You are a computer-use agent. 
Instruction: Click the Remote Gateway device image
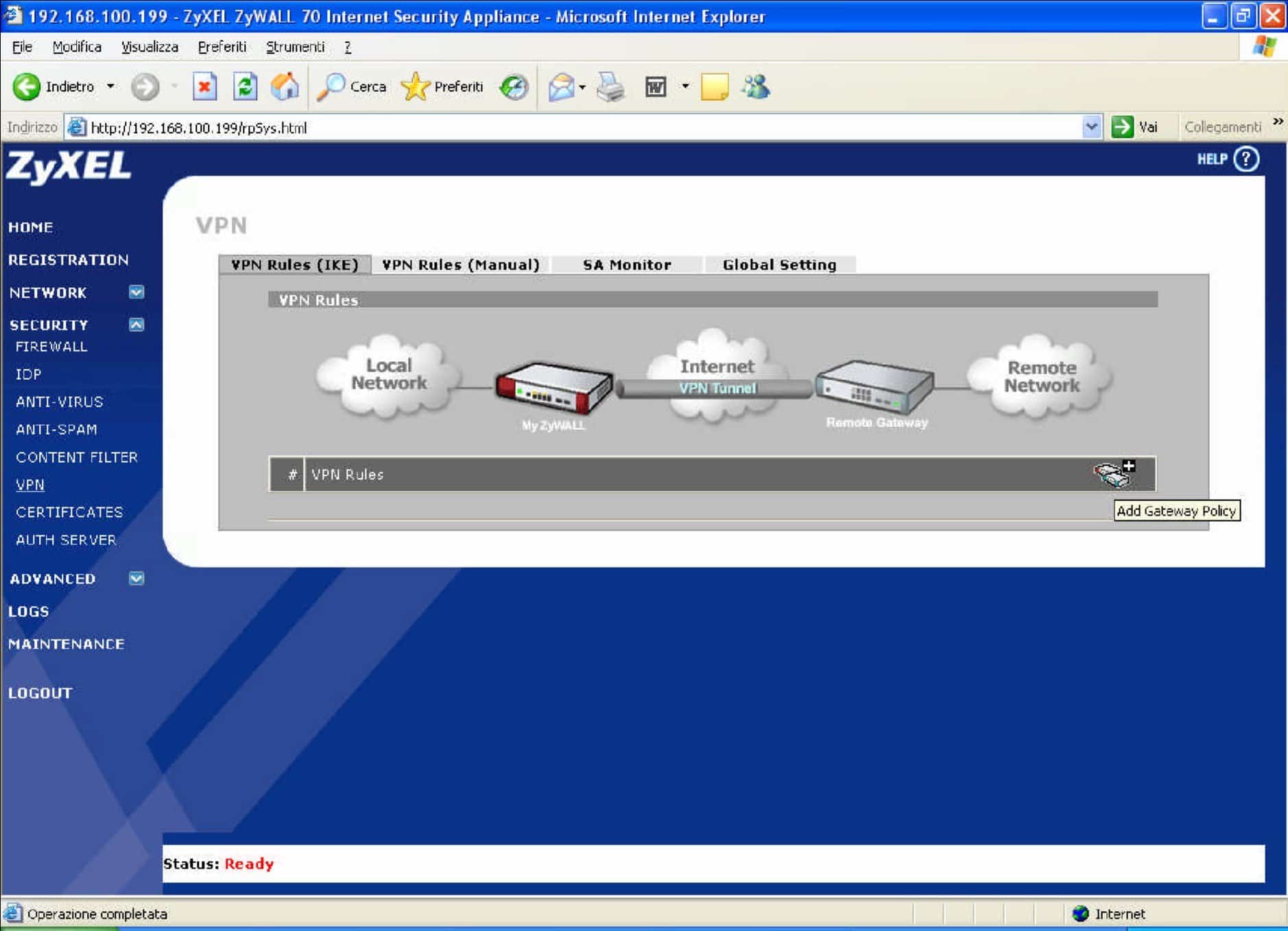874,387
